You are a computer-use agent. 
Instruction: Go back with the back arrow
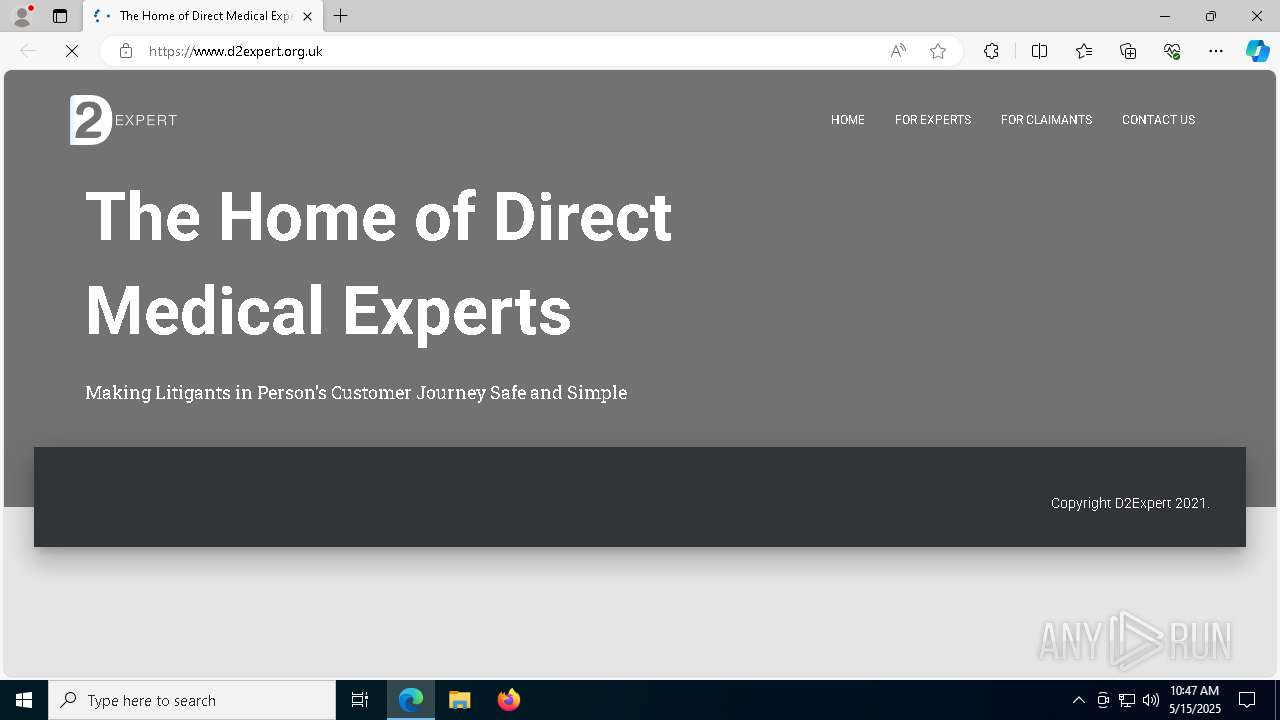(28, 51)
